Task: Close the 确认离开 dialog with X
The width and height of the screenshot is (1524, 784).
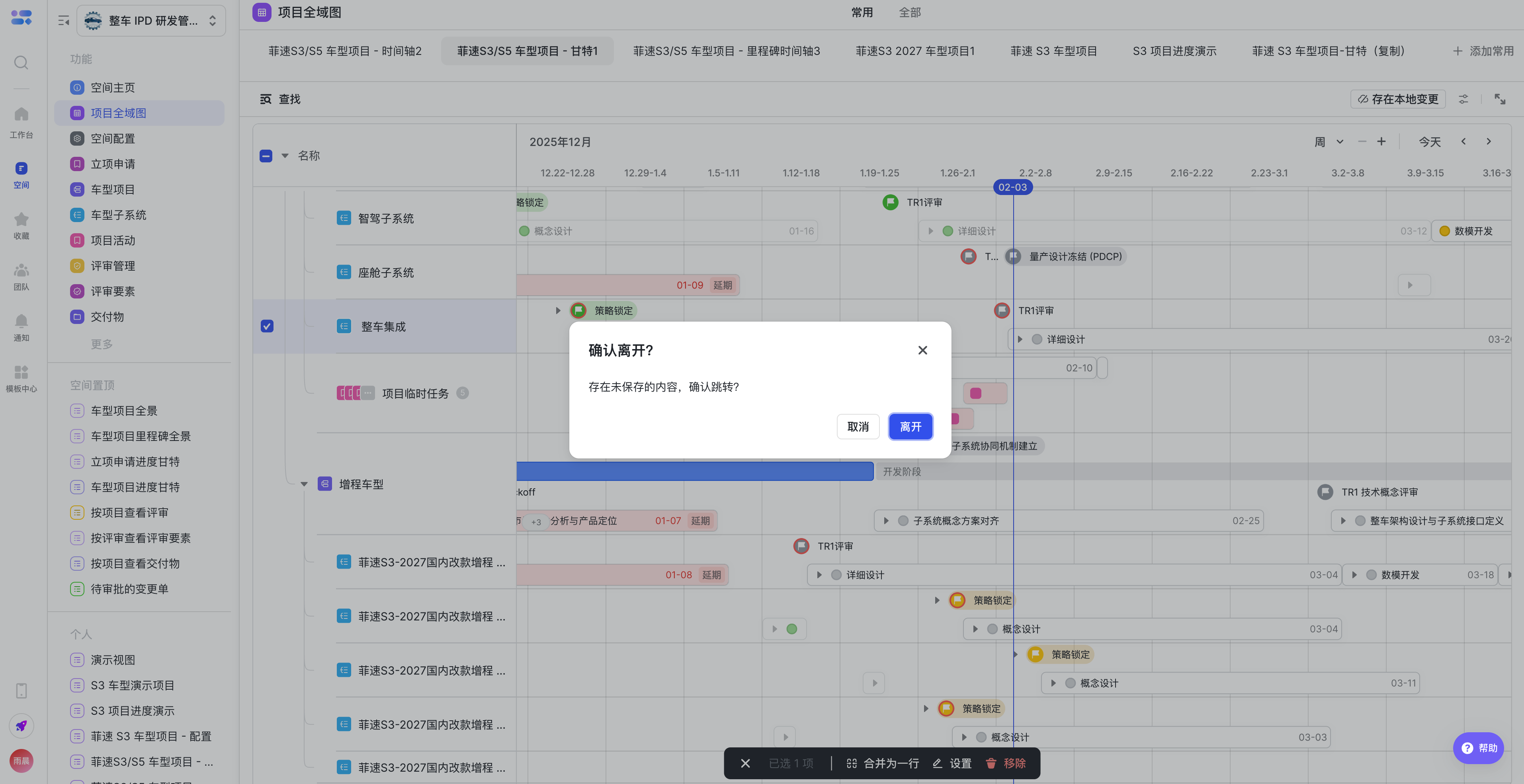Action: 922,350
